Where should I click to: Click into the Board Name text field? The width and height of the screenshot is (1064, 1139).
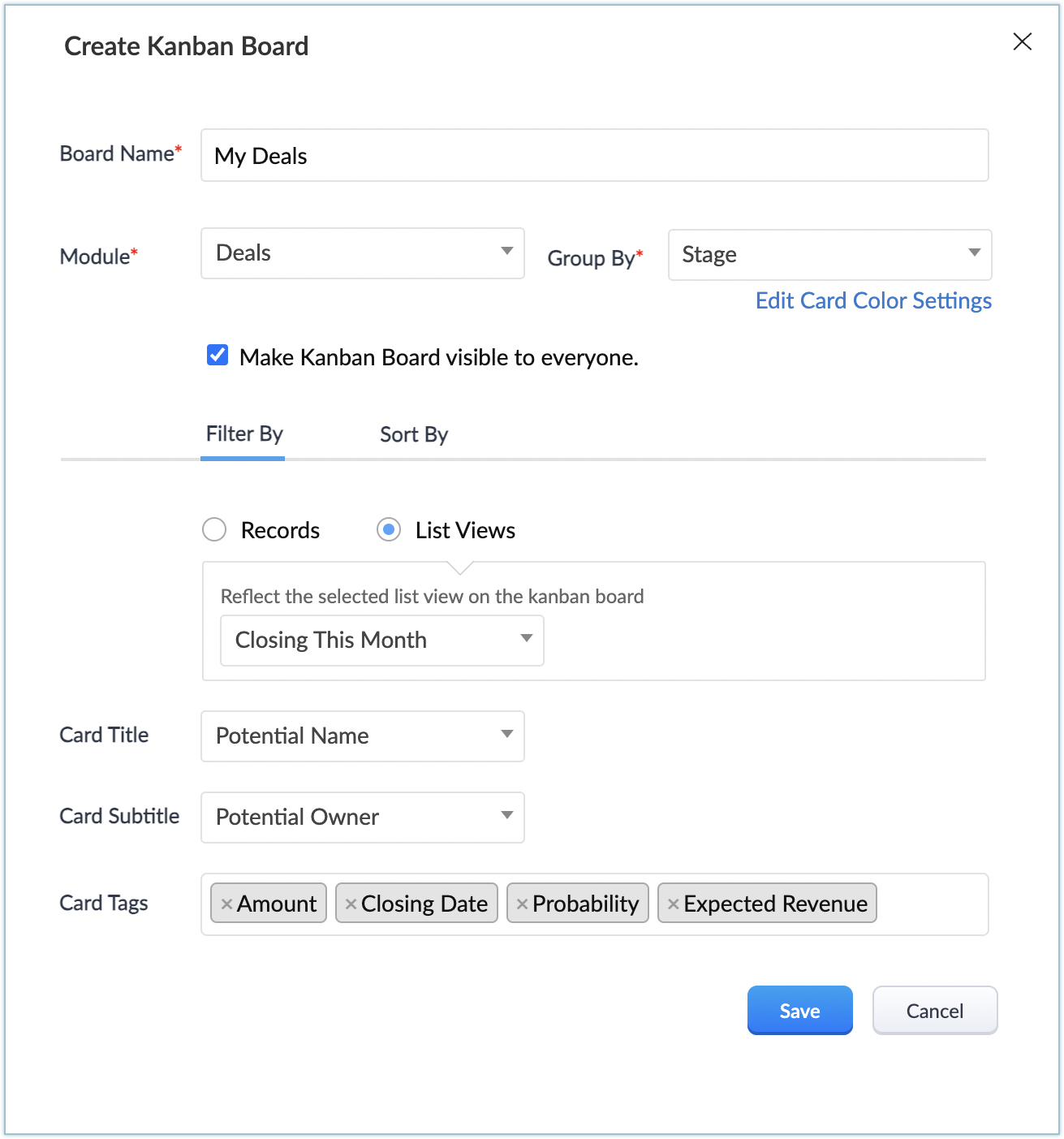pyautogui.click(x=594, y=156)
